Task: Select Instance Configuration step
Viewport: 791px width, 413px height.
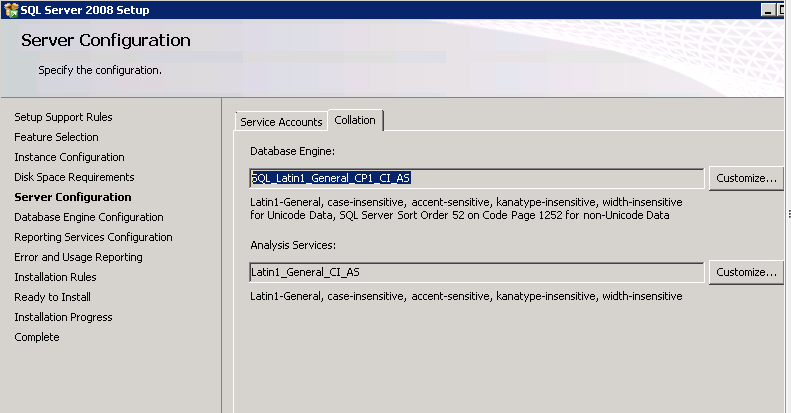Action: click(69, 157)
